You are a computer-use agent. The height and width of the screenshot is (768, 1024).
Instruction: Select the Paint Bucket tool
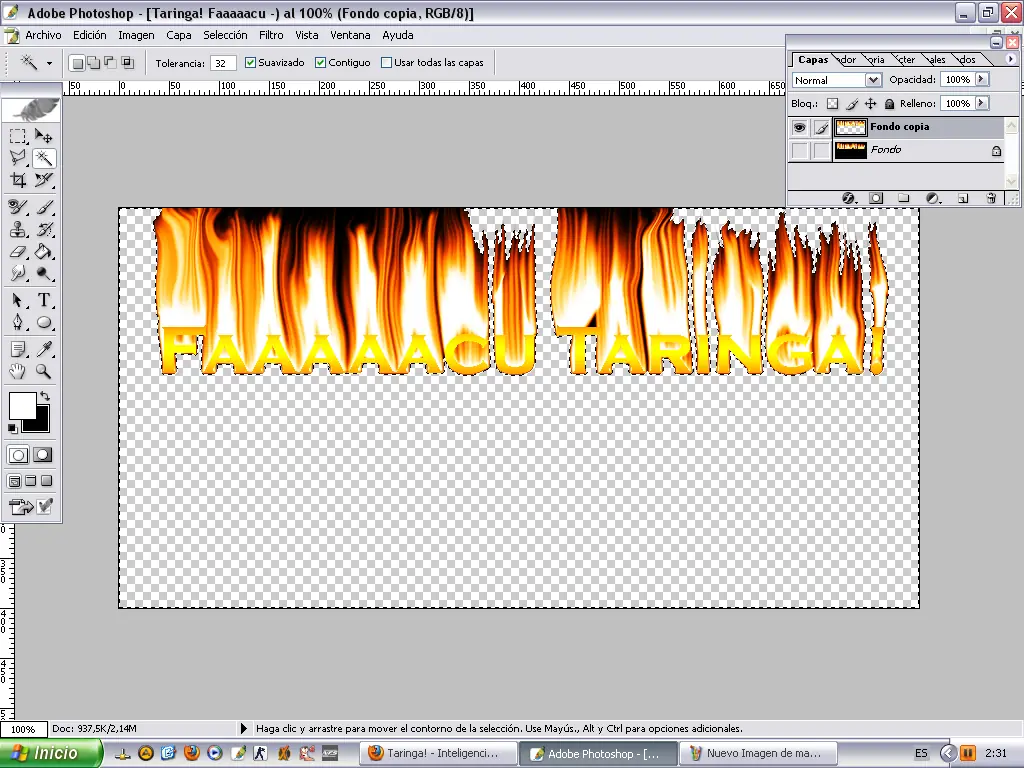(x=44, y=251)
